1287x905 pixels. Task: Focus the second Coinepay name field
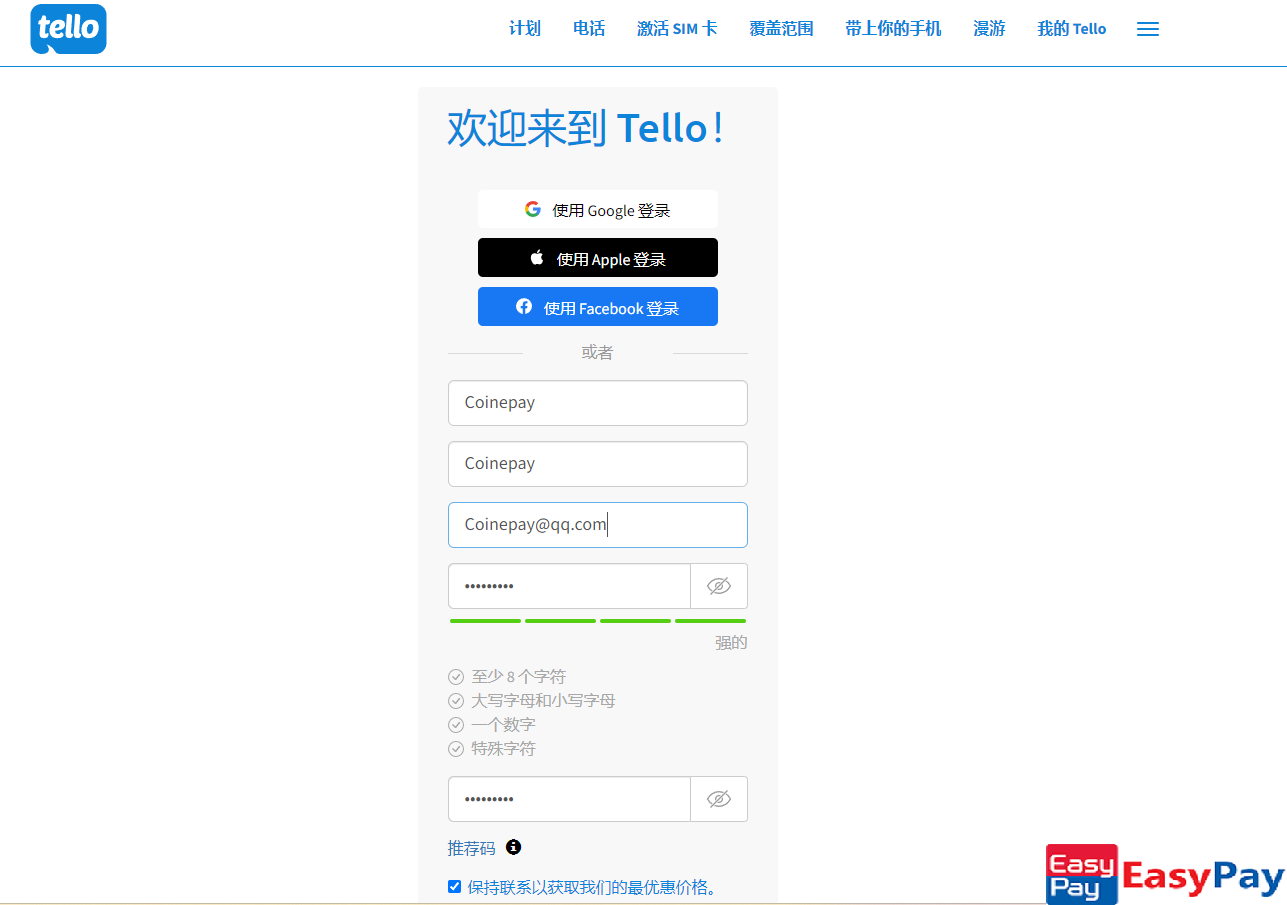598,464
